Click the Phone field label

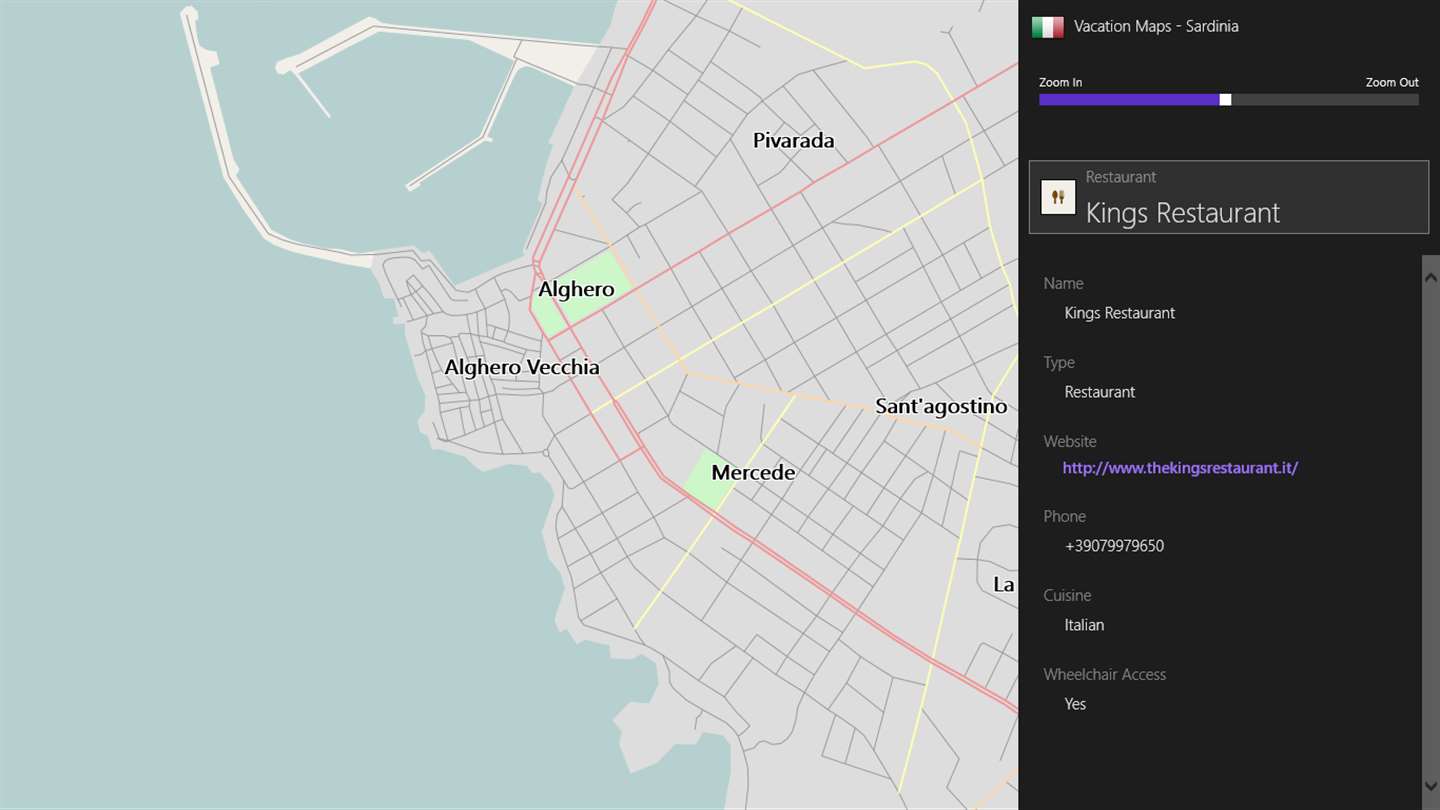1064,517
